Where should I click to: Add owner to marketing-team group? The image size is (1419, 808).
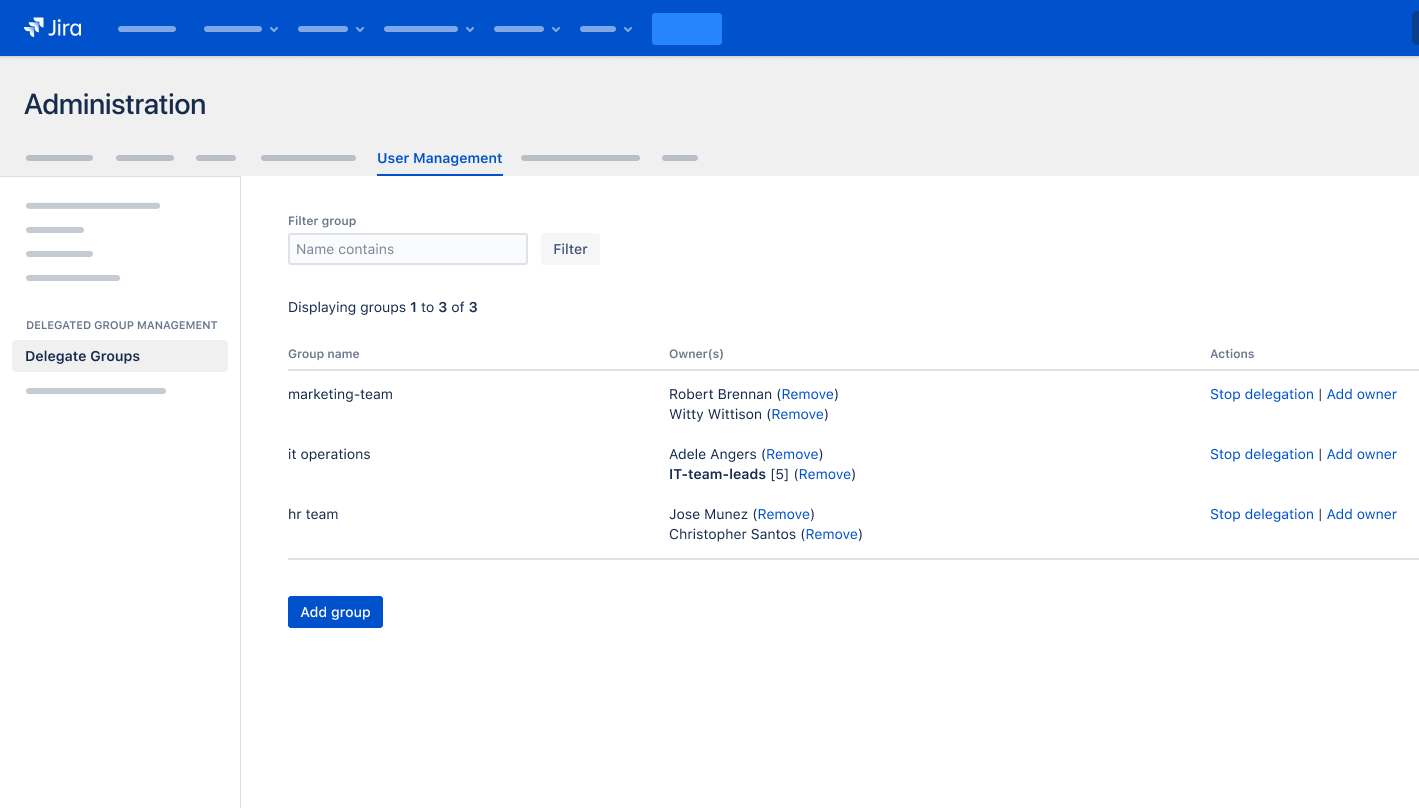point(1361,394)
